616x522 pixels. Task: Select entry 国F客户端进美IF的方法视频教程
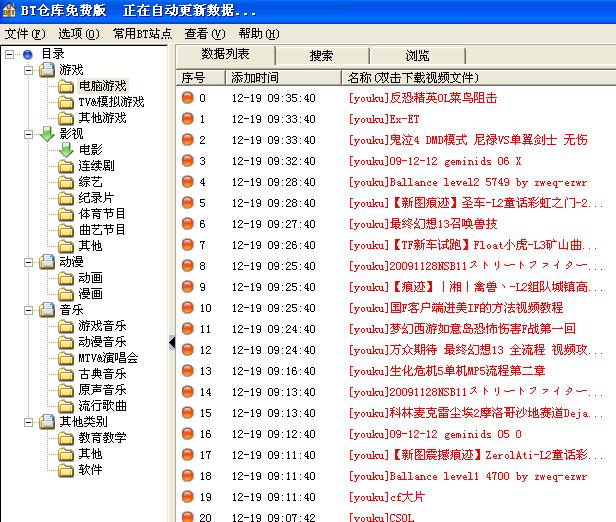[x=456, y=308]
